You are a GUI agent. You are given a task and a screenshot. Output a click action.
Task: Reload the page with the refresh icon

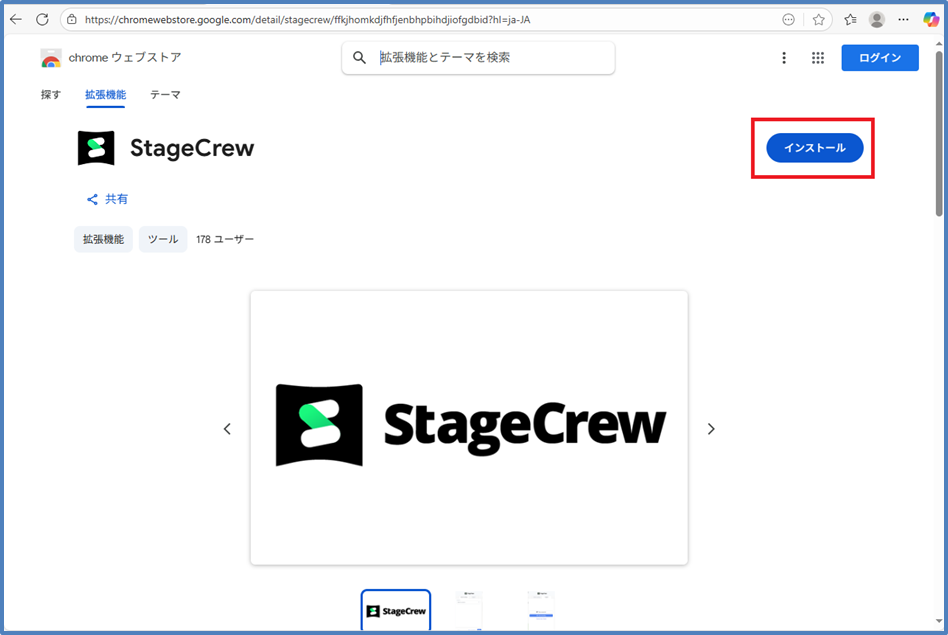pos(42,19)
